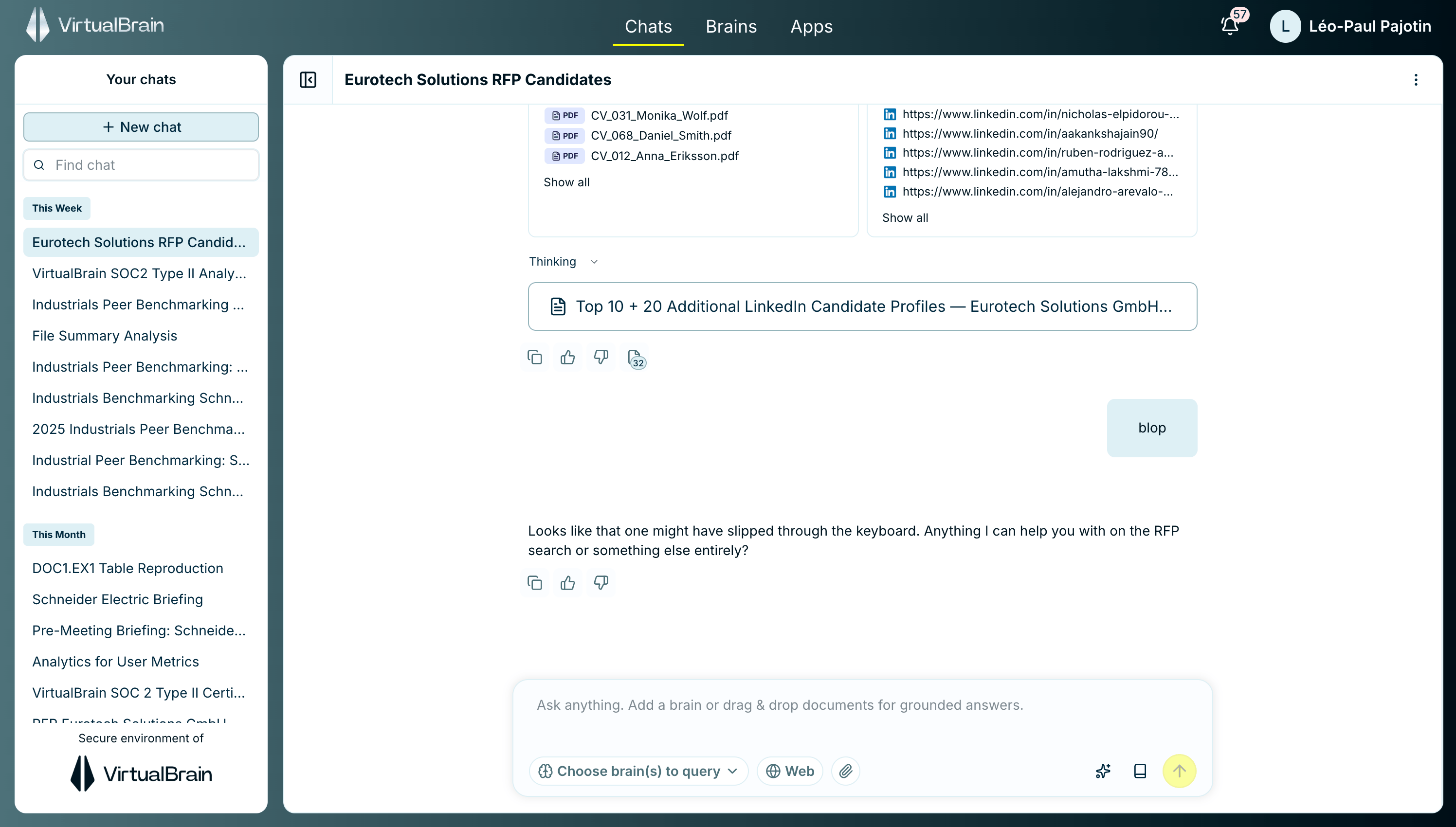Attach a file with paperclip icon
Viewport: 1456px width, 827px height.
click(846, 771)
